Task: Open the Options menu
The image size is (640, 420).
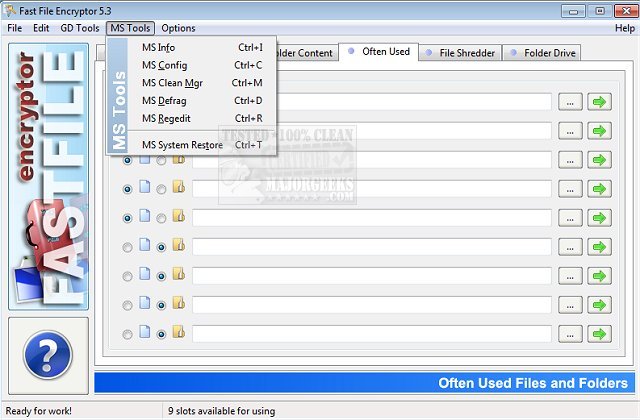Action: [x=178, y=28]
